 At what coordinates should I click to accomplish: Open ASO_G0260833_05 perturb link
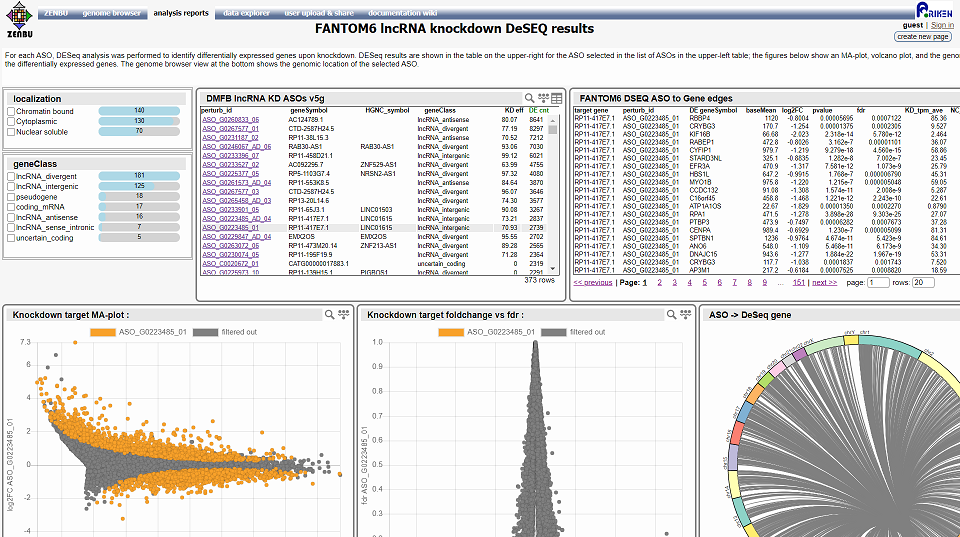coord(230,120)
